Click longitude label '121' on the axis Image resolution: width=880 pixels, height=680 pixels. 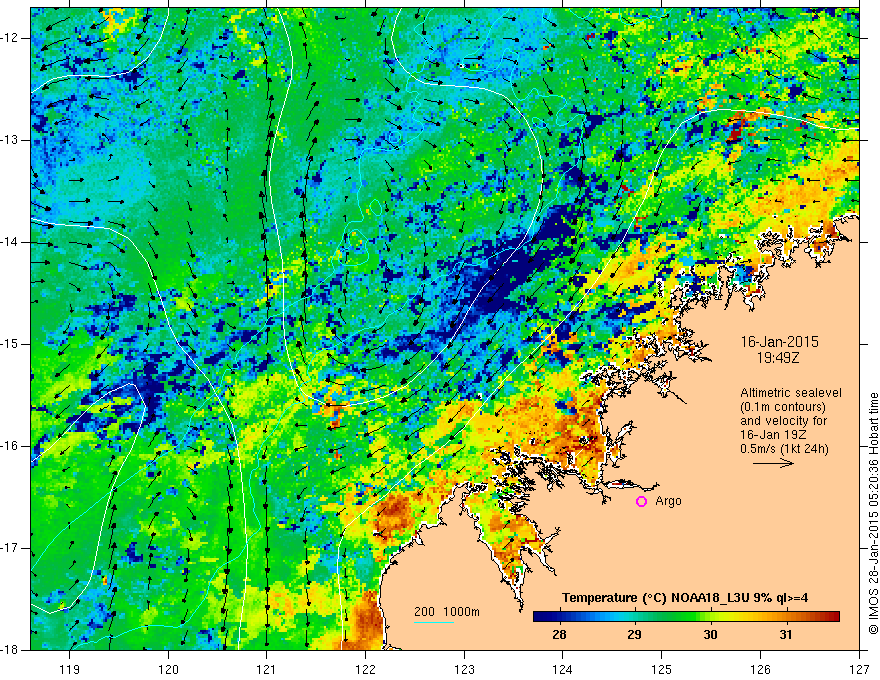(267, 669)
